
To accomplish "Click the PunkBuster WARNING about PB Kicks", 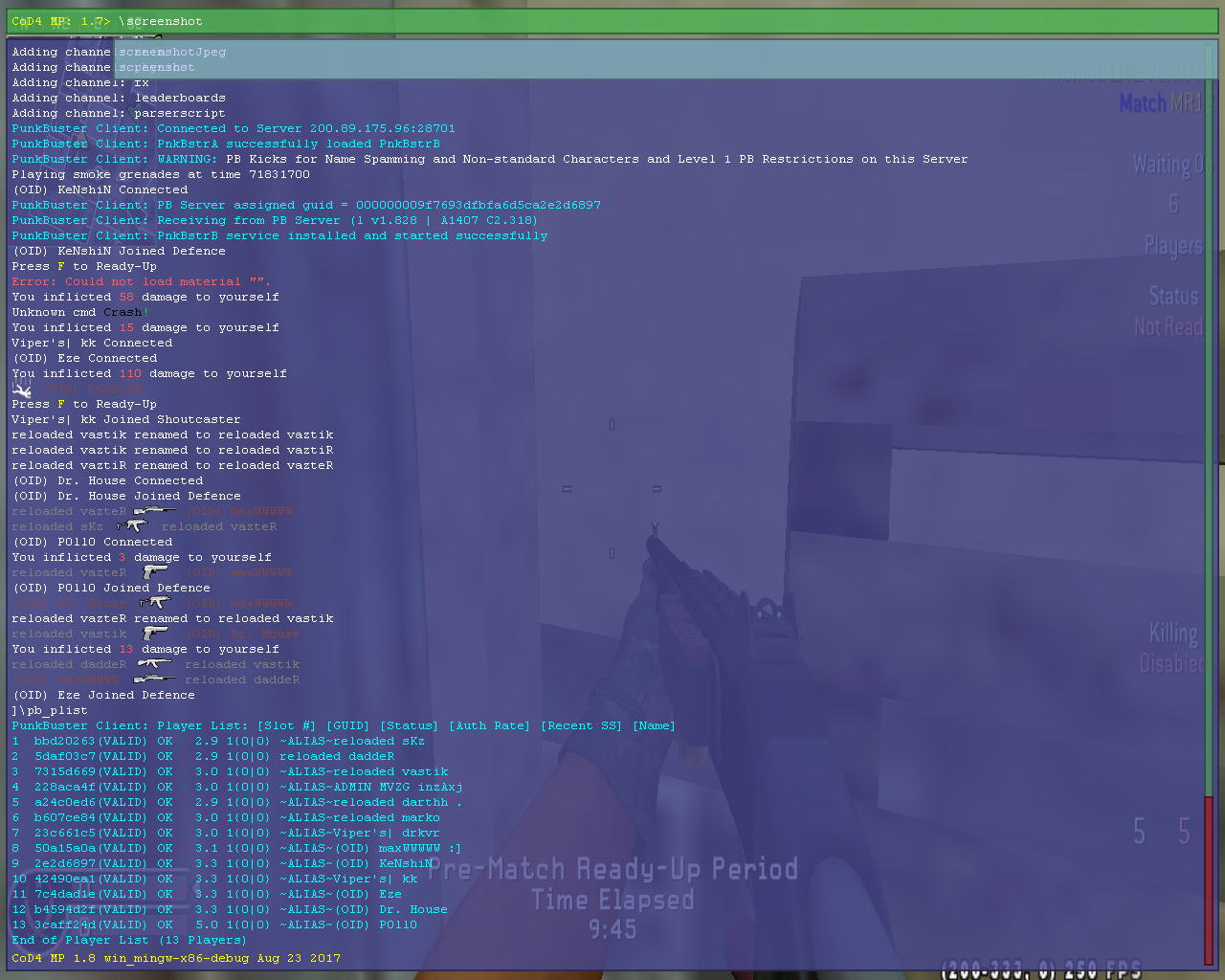I will (490, 159).
